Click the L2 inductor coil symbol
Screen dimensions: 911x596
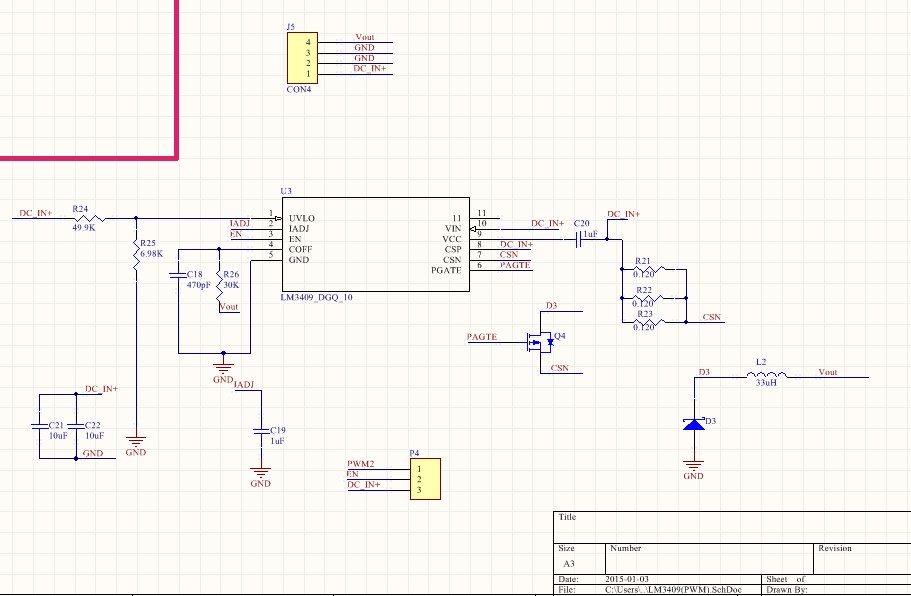pyautogui.click(x=767, y=375)
